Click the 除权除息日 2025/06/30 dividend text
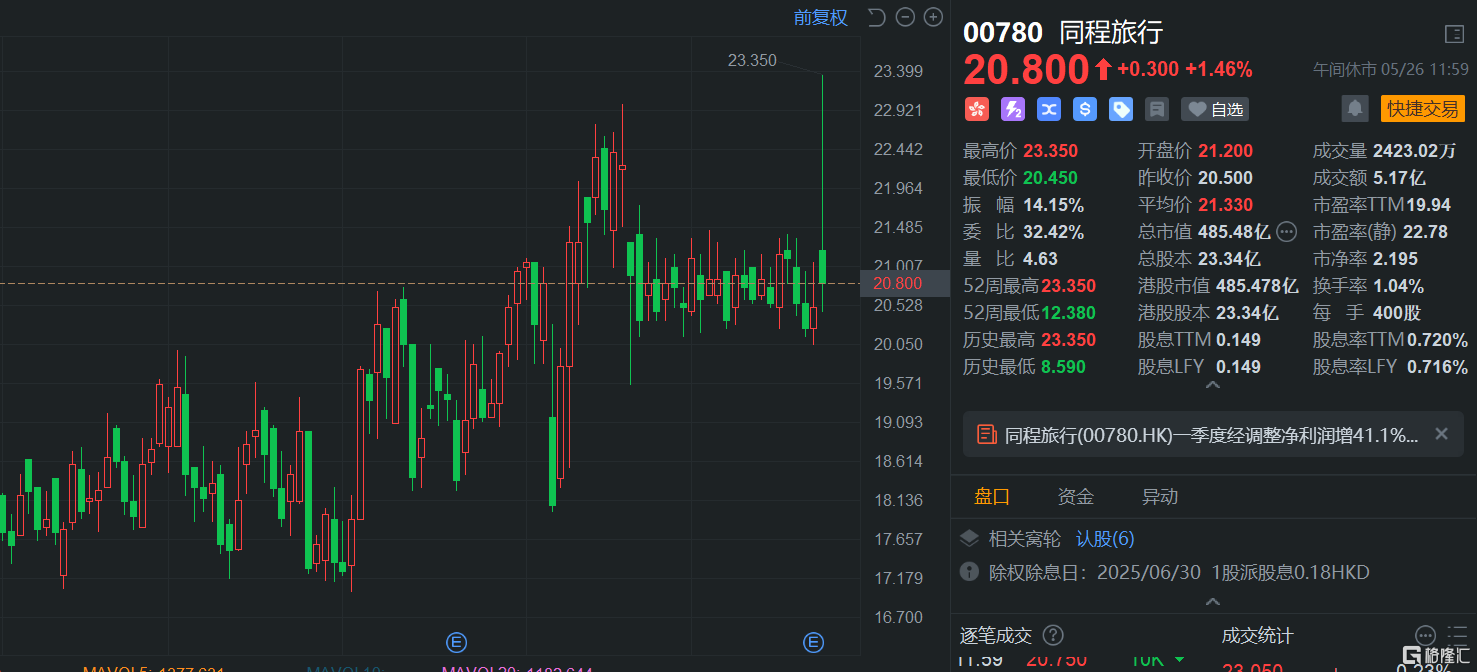The image size is (1477, 672). click(x=1179, y=573)
